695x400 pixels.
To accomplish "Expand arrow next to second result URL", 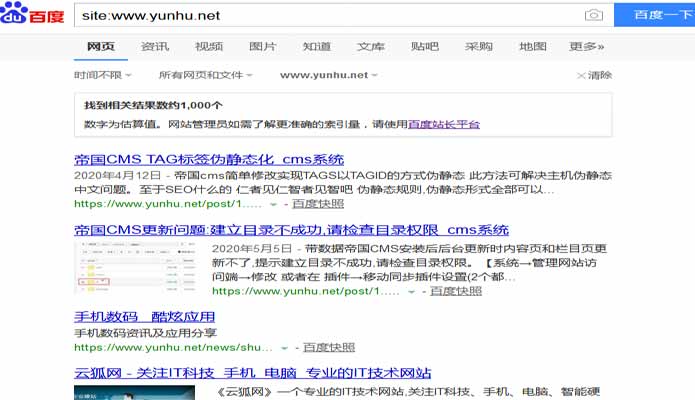I will click(411, 292).
